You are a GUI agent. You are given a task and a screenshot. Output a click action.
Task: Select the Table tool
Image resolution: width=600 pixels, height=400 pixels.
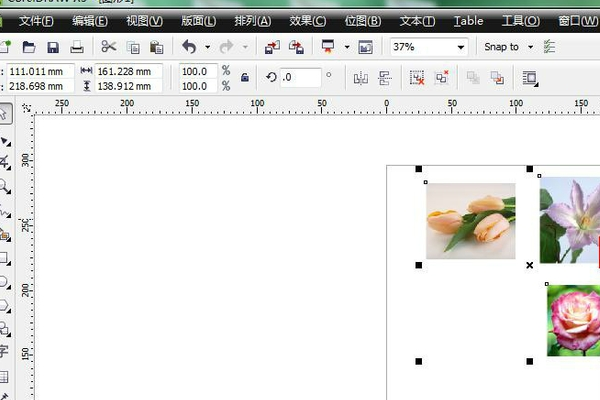coord(4,377)
